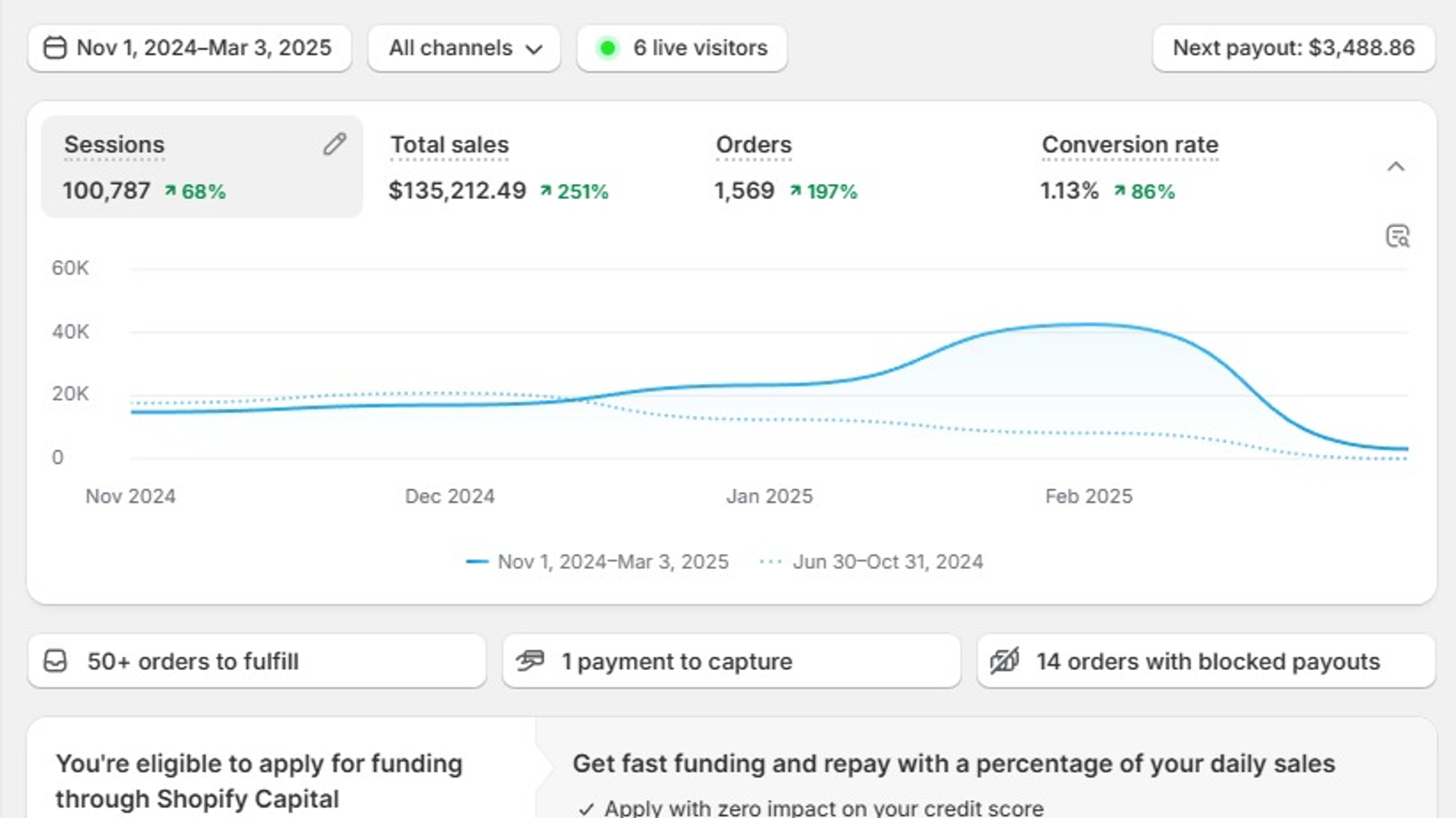
Task: Collapse the metrics card with chevron
Action: click(x=1396, y=167)
